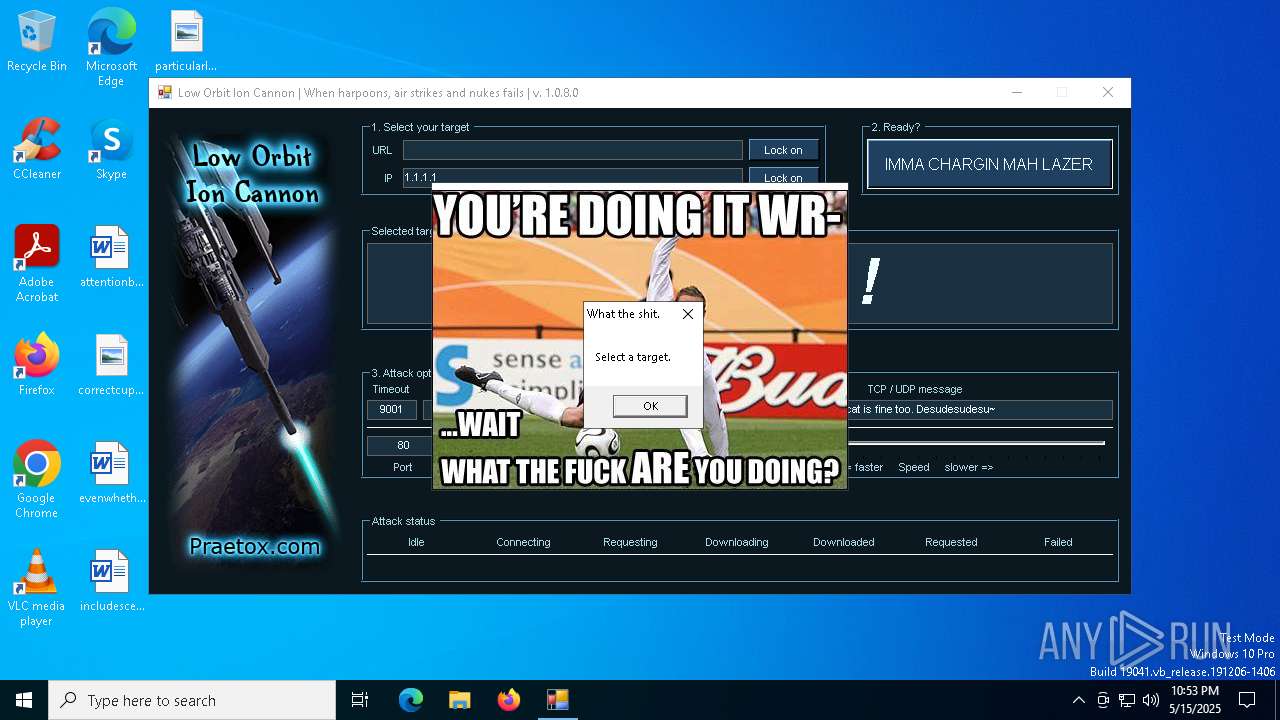Click the Praetox.com link on banner
This screenshot has height=720, width=1280.
255,547
